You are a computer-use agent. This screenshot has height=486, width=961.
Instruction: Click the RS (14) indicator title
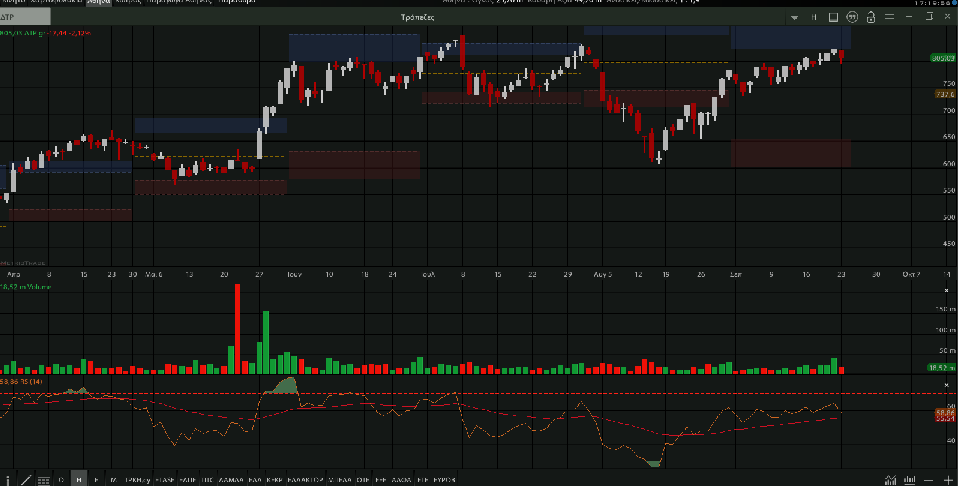click(x=21, y=382)
